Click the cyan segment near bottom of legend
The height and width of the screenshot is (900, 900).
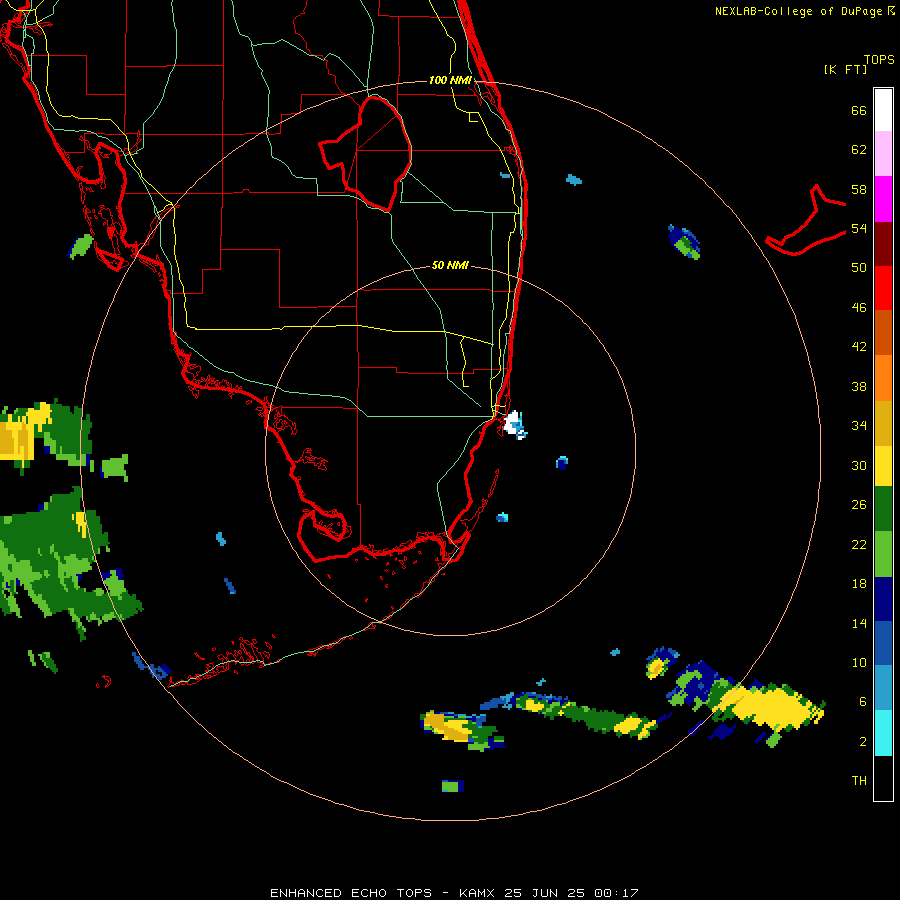tap(883, 733)
